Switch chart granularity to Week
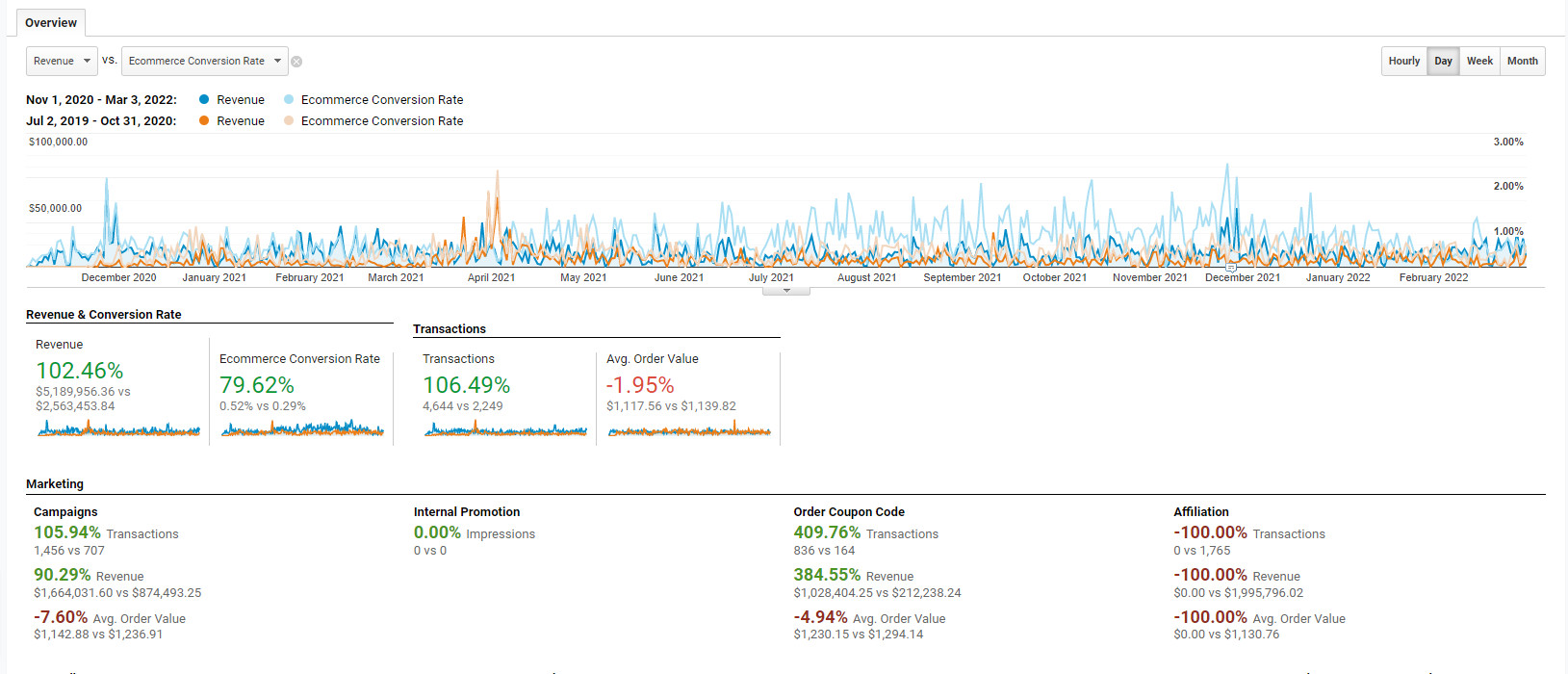Viewport: 1568px width, 674px height. pyautogui.click(x=1479, y=61)
